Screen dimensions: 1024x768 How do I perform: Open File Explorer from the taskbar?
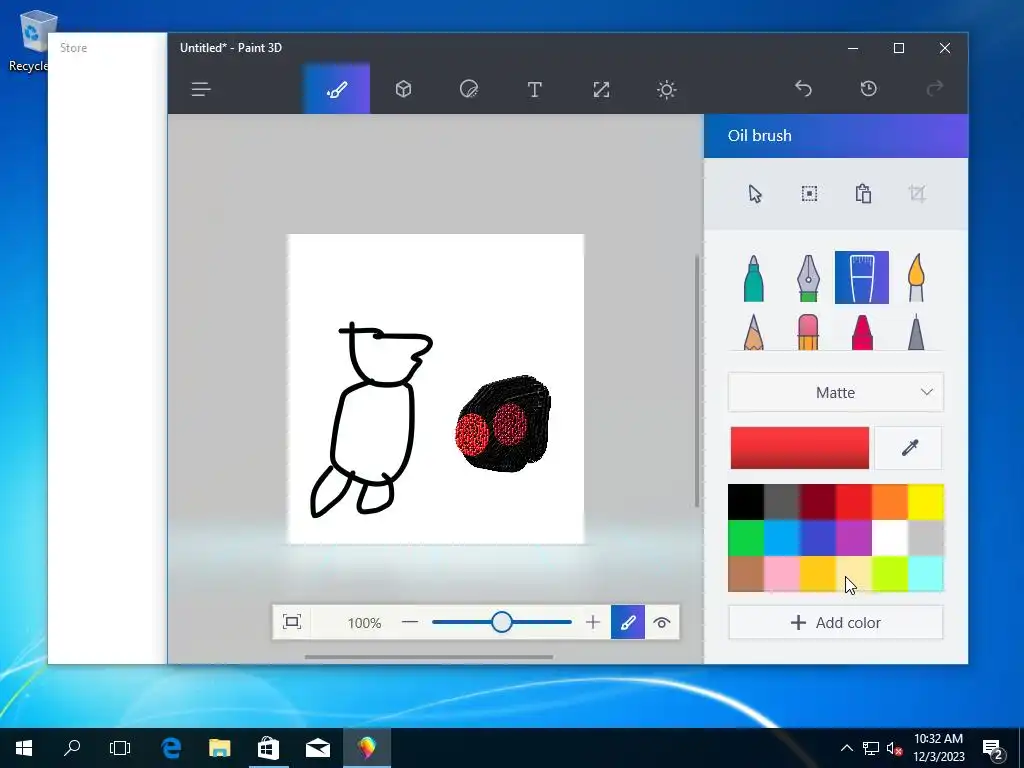point(219,748)
